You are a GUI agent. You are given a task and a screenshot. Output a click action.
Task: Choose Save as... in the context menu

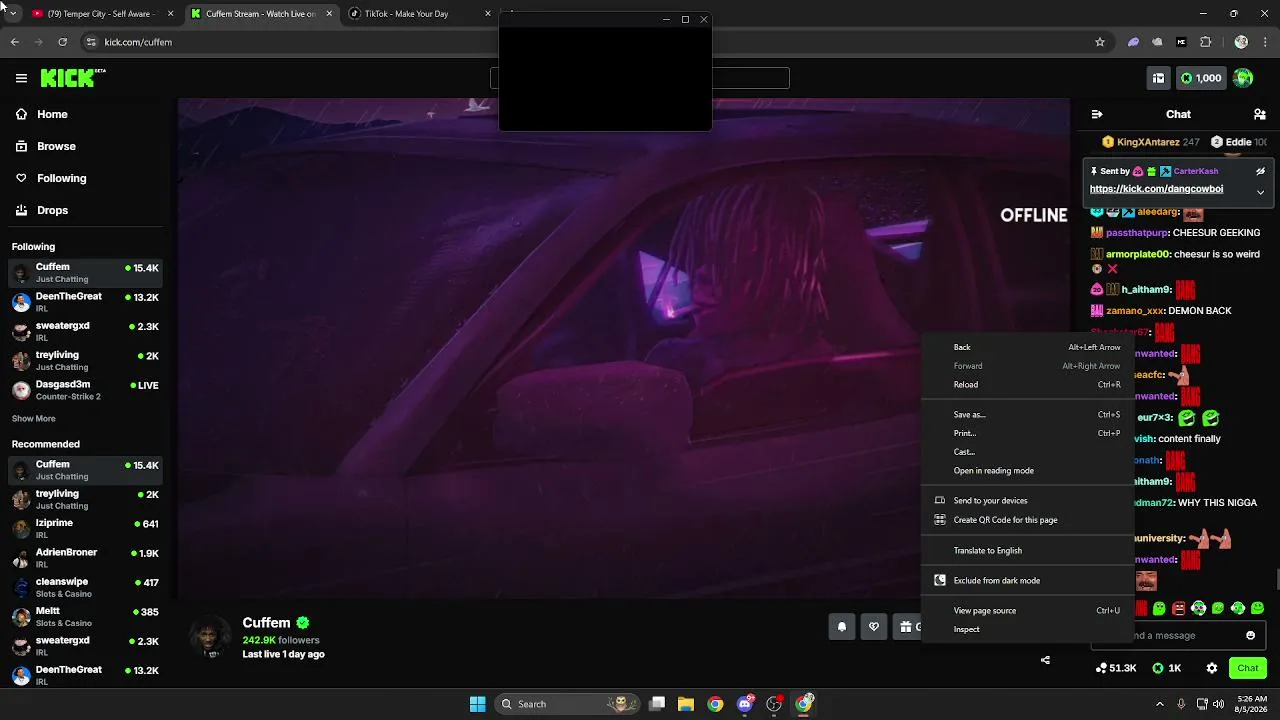click(x=1028, y=414)
